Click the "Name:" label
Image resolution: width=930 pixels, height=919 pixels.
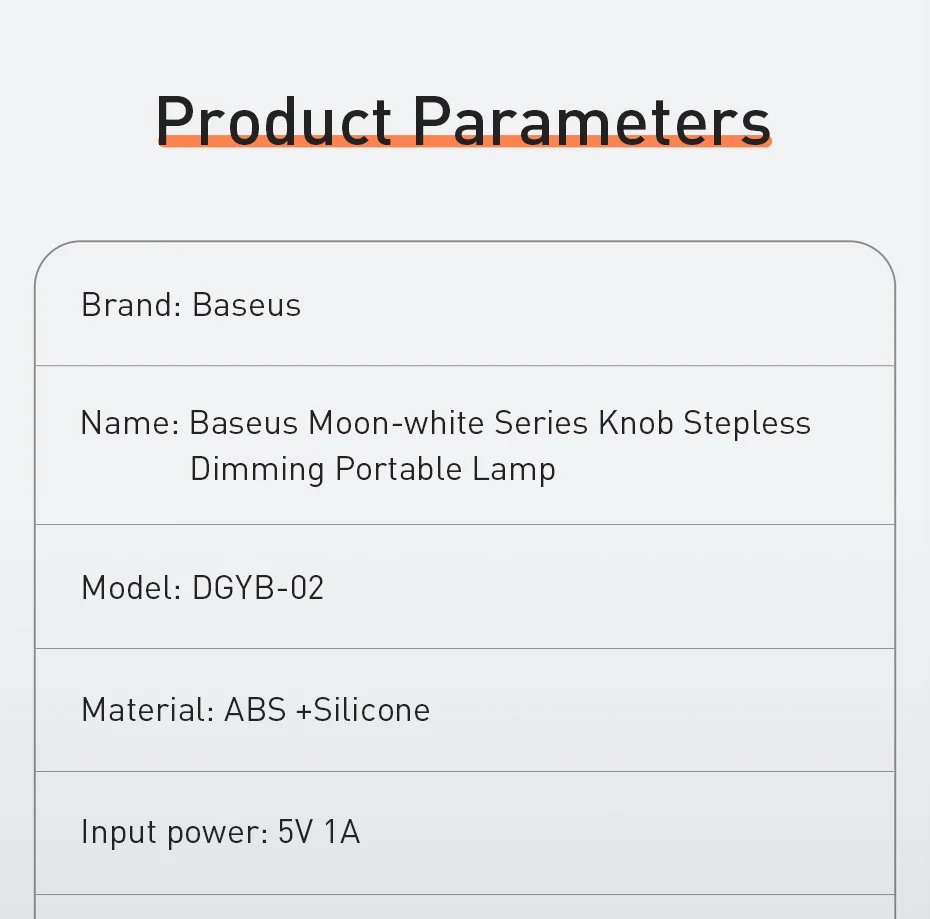129,423
